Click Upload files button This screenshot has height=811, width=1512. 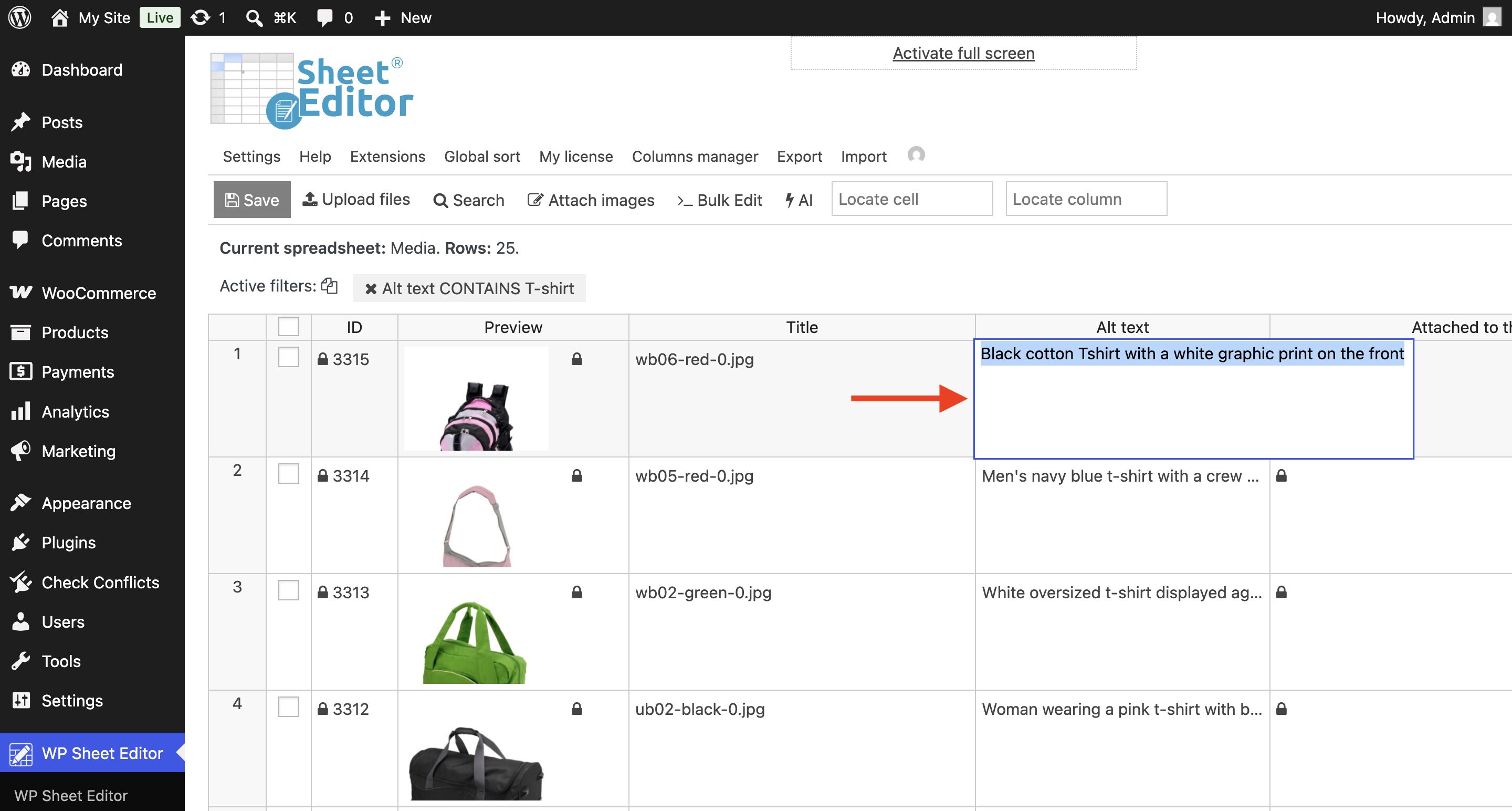[x=356, y=200]
